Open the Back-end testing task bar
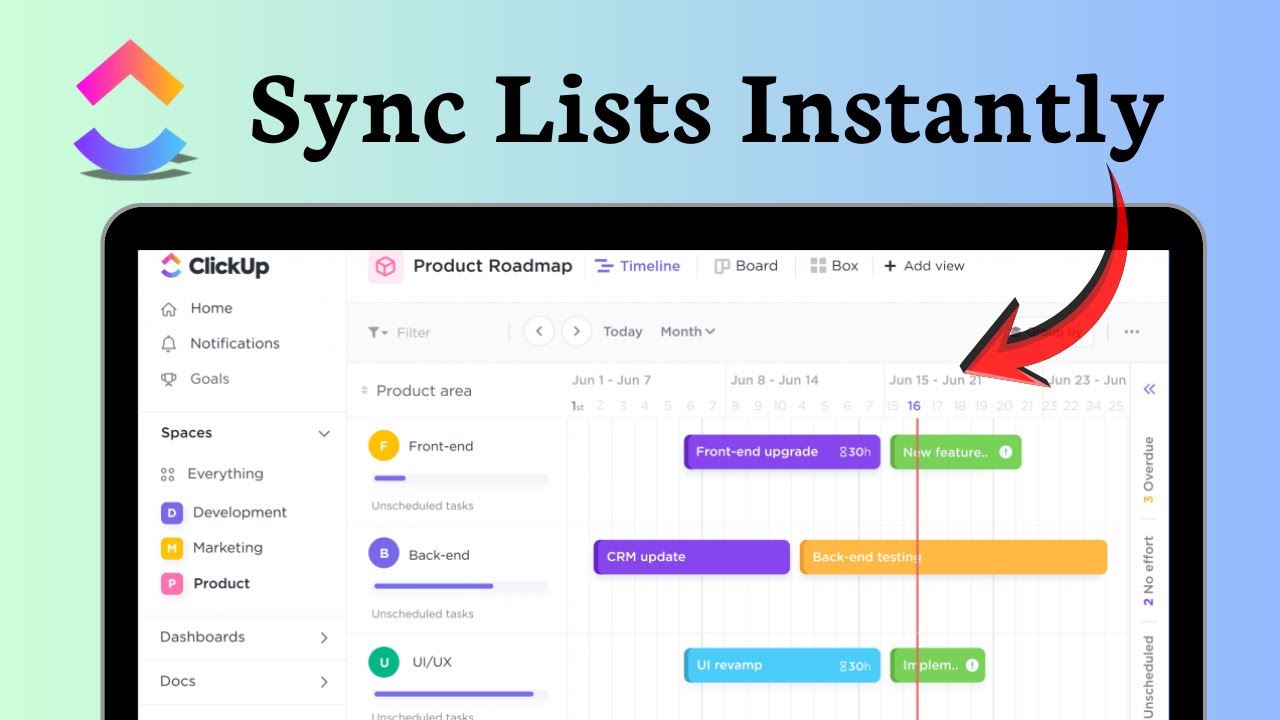The image size is (1280, 720). pyautogui.click(x=954, y=557)
